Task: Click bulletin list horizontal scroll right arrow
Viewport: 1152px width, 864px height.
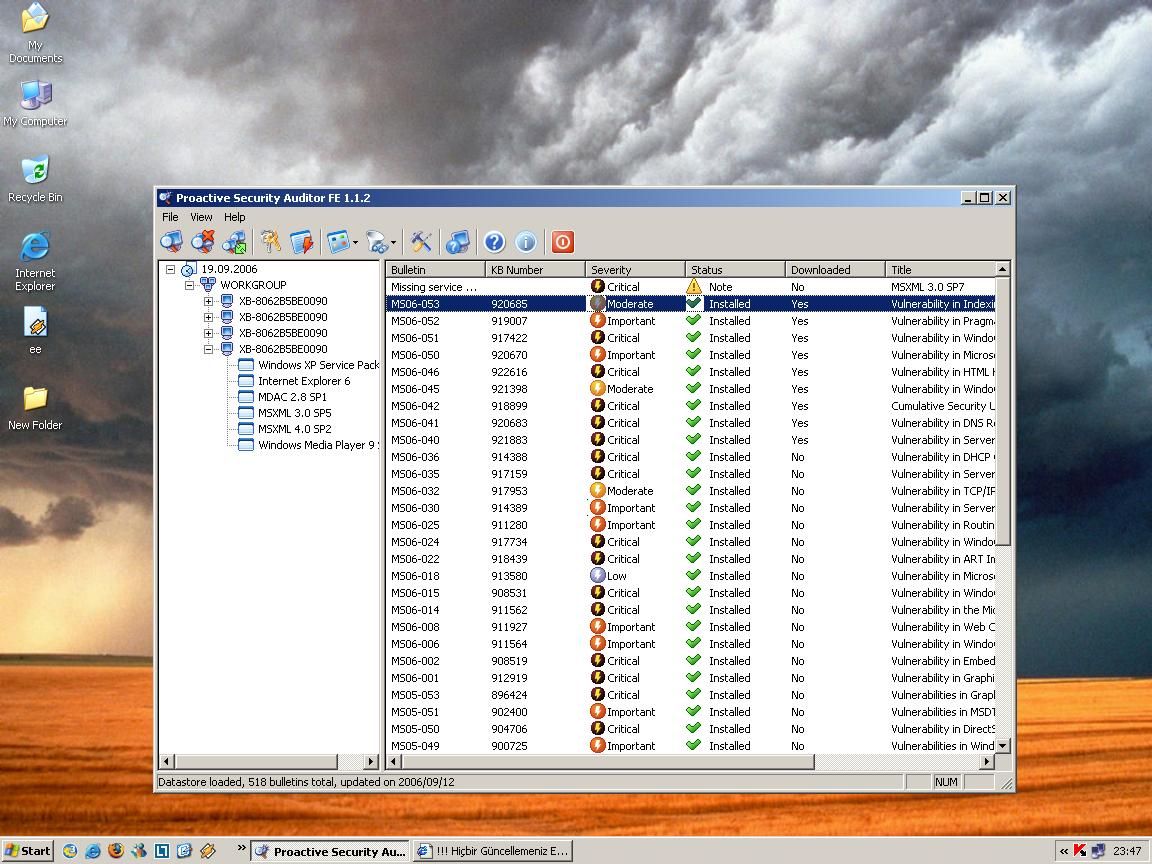Action: point(987,762)
